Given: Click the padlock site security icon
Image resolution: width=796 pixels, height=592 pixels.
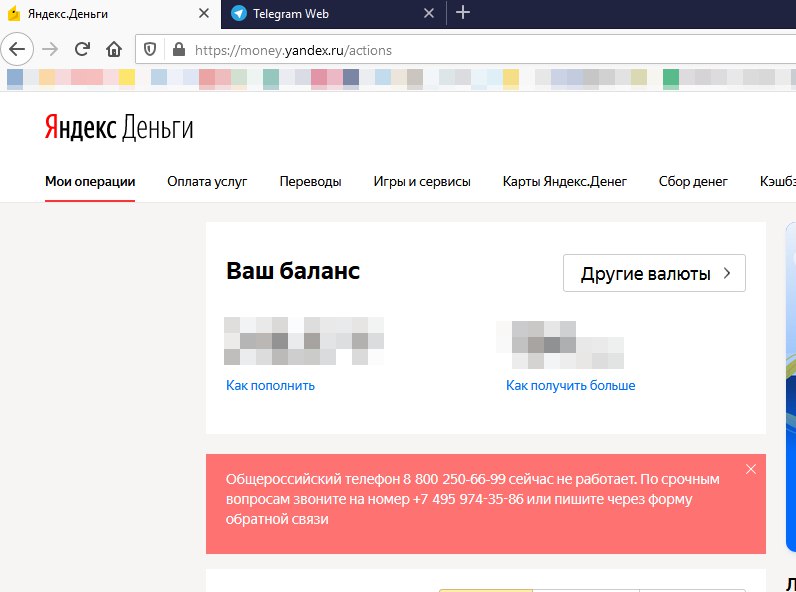Looking at the screenshot, I should point(179,49).
